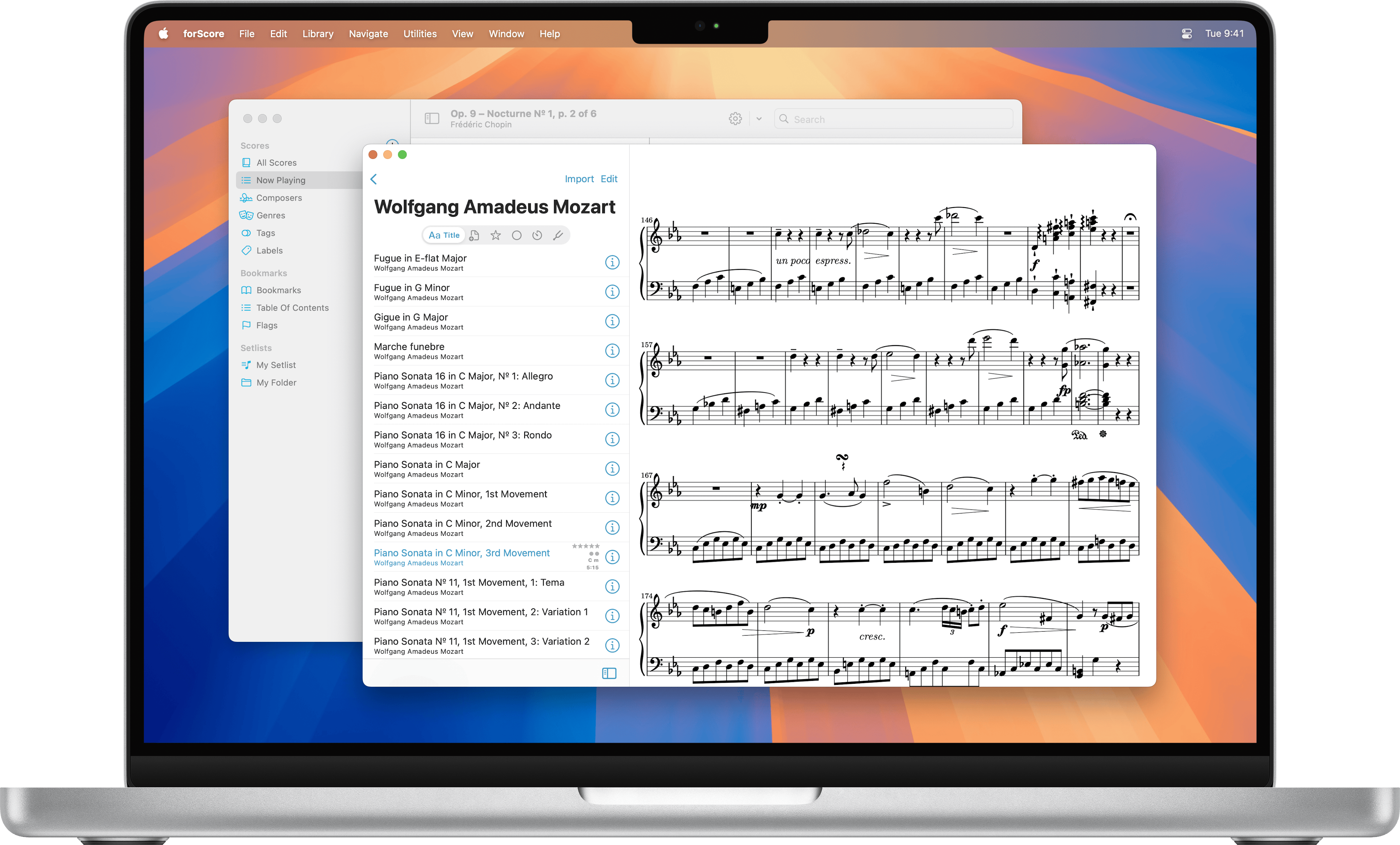The image size is (1400, 845).
Task: Open info for Gigue in G Major
Action: coord(612,321)
